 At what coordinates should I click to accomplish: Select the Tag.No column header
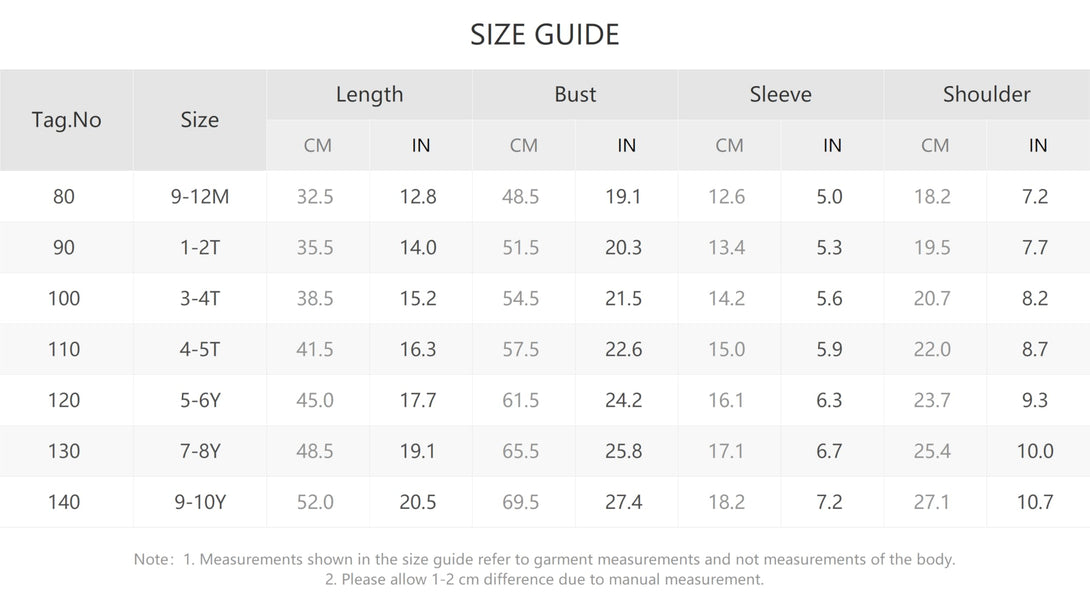[66, 120]
